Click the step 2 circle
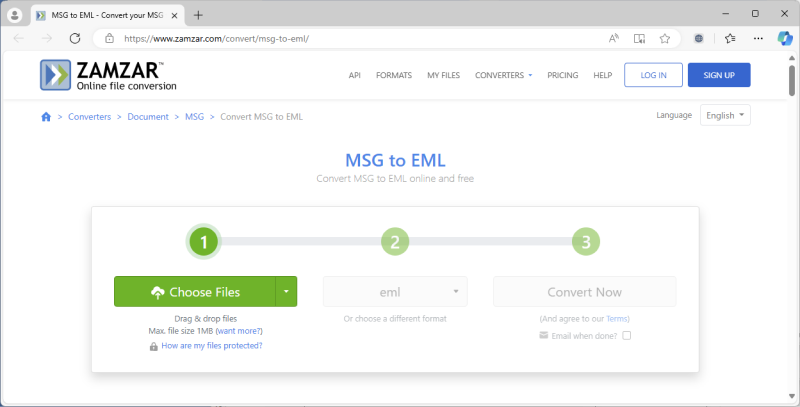 pos(395,242)
